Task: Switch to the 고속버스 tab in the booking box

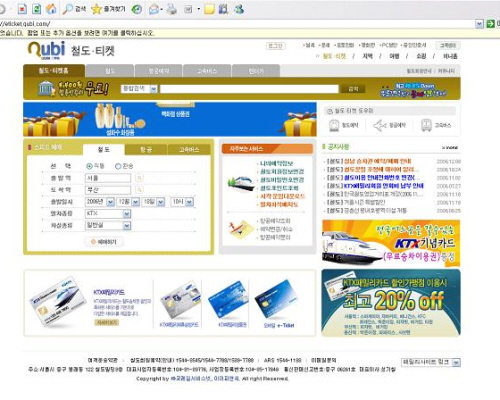Action: click(x=189, y=150)
